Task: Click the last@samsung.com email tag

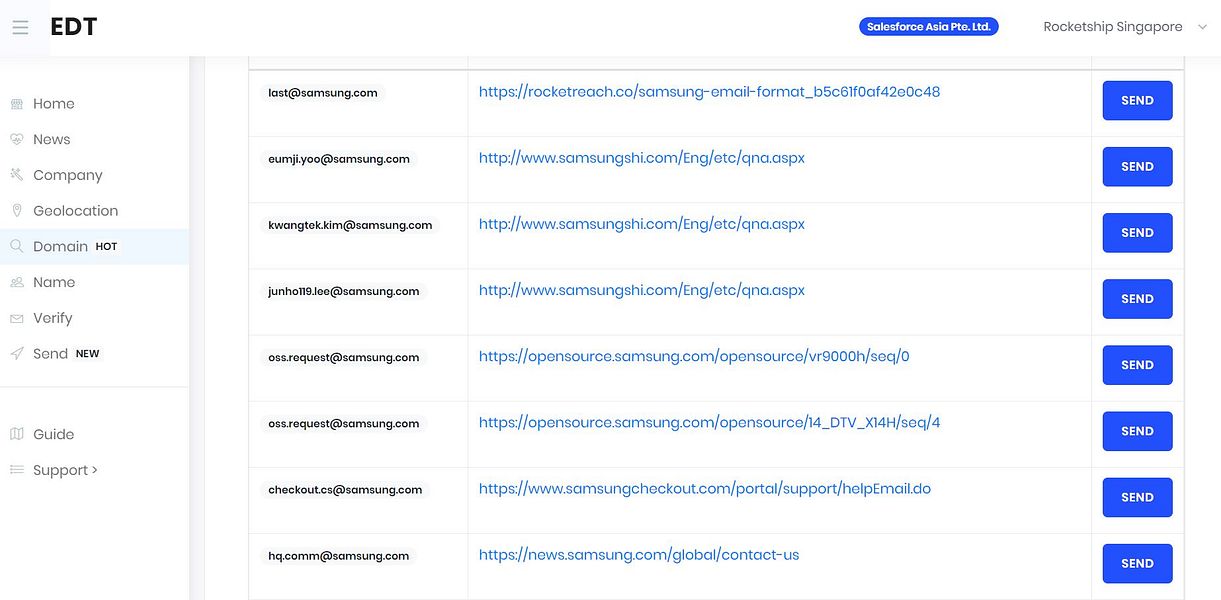Action: point(323,93)
